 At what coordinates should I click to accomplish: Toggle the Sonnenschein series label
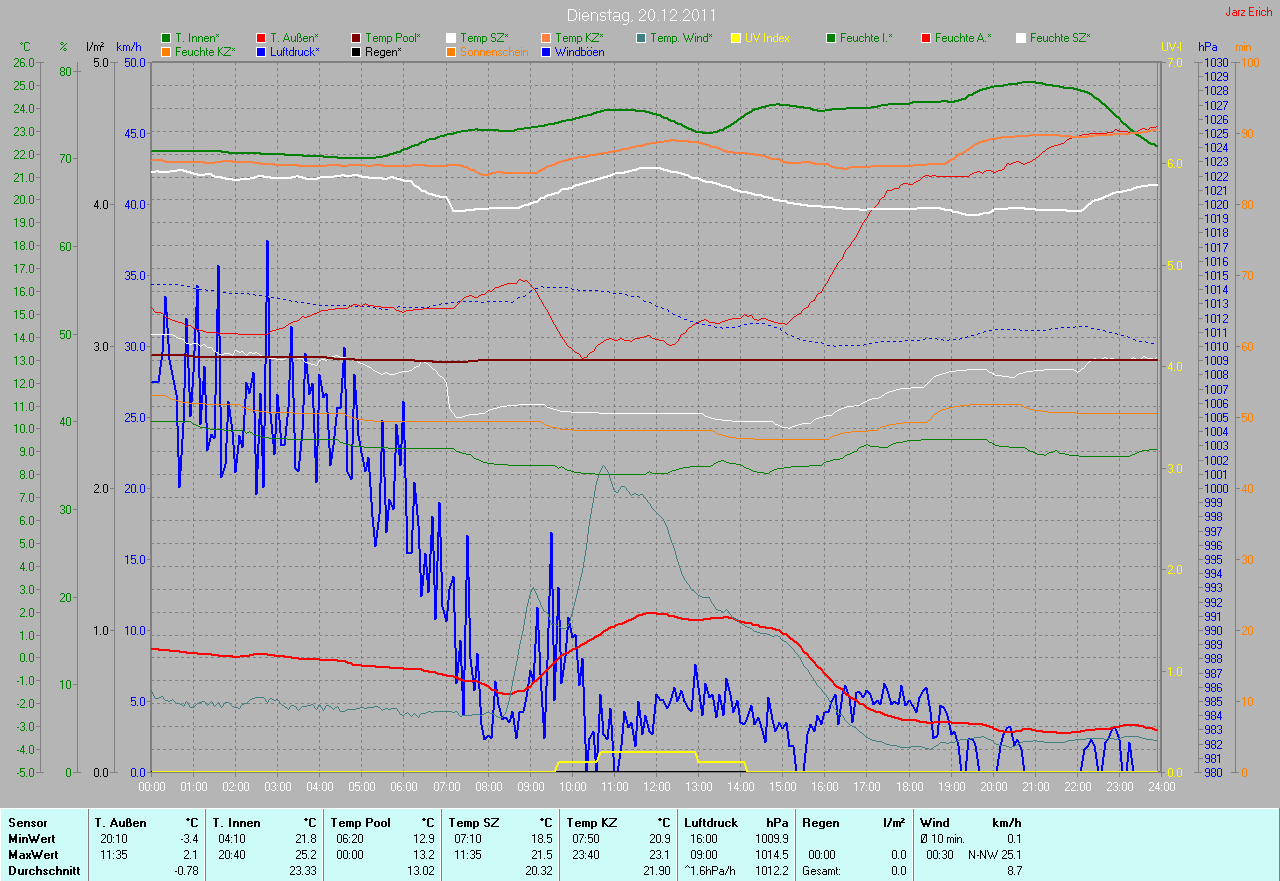[494, 51]
